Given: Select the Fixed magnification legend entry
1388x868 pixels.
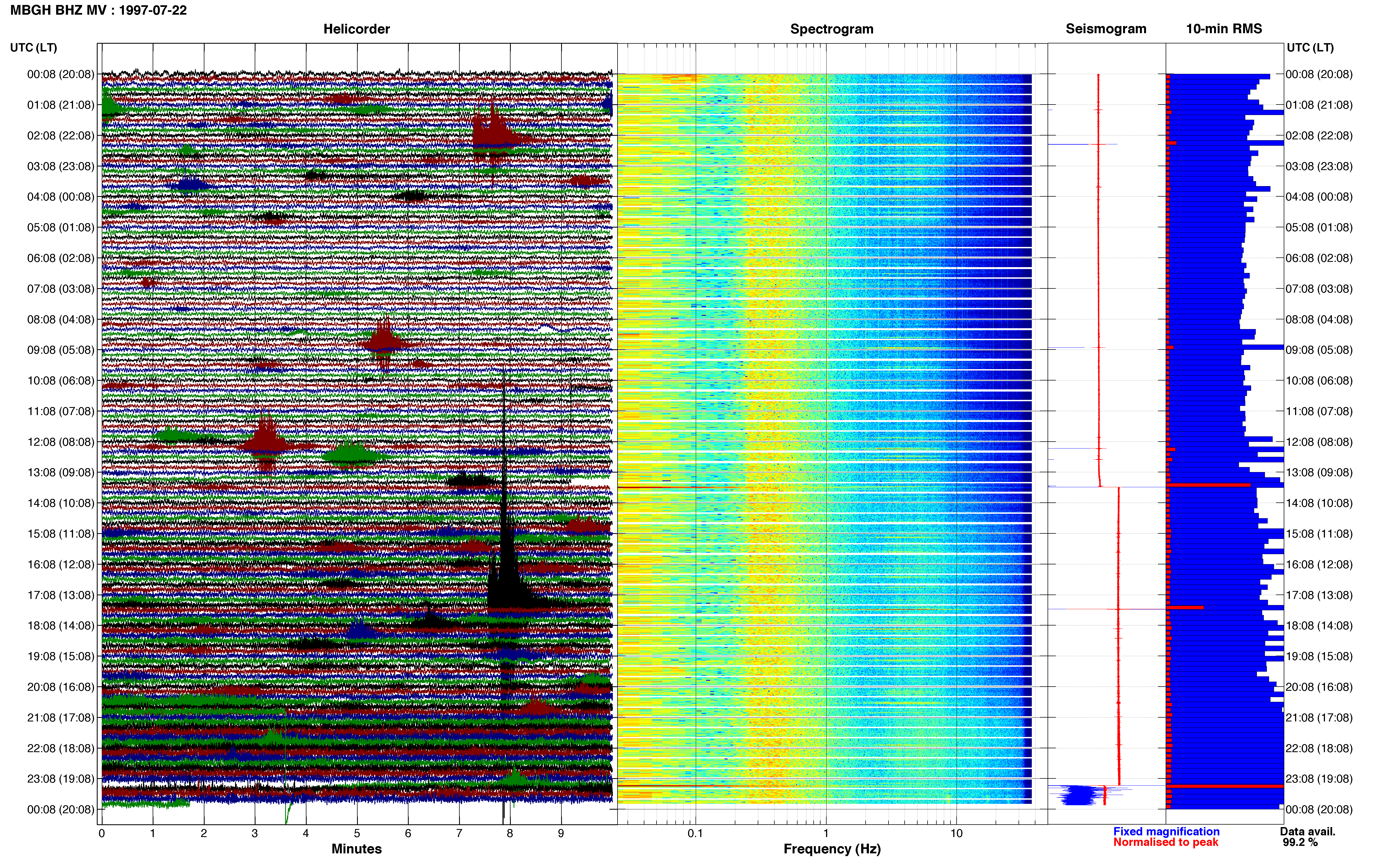Looking at the screenshot, I should tap(1166, 831).
